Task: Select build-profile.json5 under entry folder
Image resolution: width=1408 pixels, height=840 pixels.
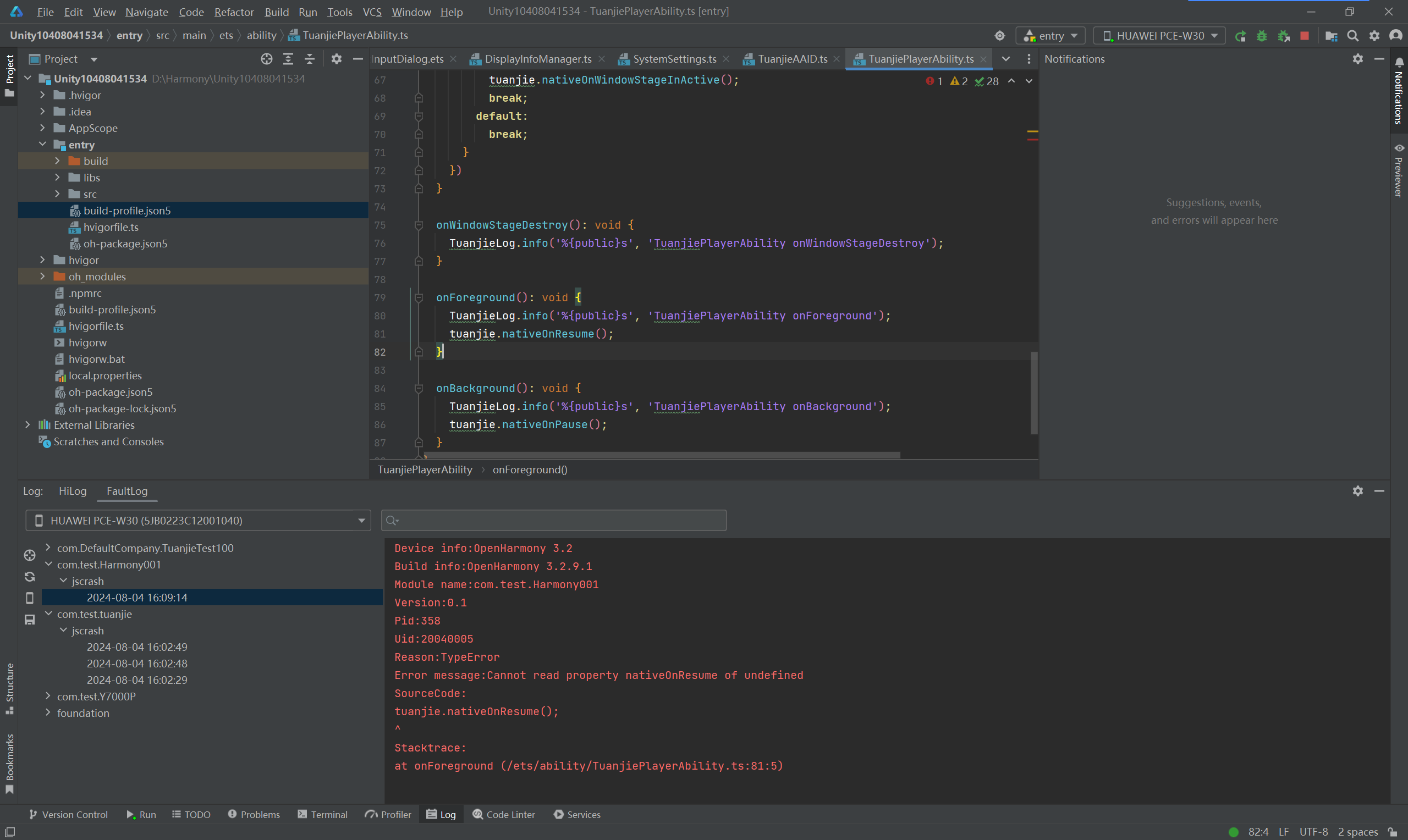Action: coord(127,211)
